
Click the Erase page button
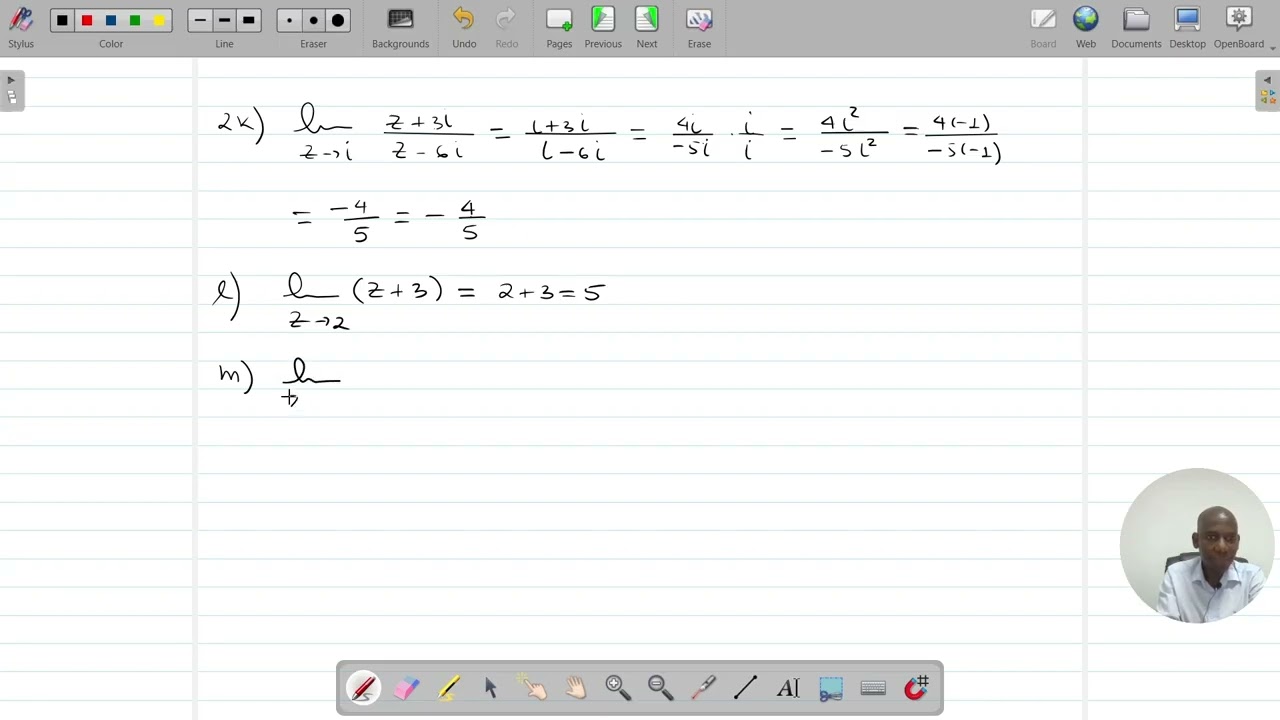tap(699, 27)
